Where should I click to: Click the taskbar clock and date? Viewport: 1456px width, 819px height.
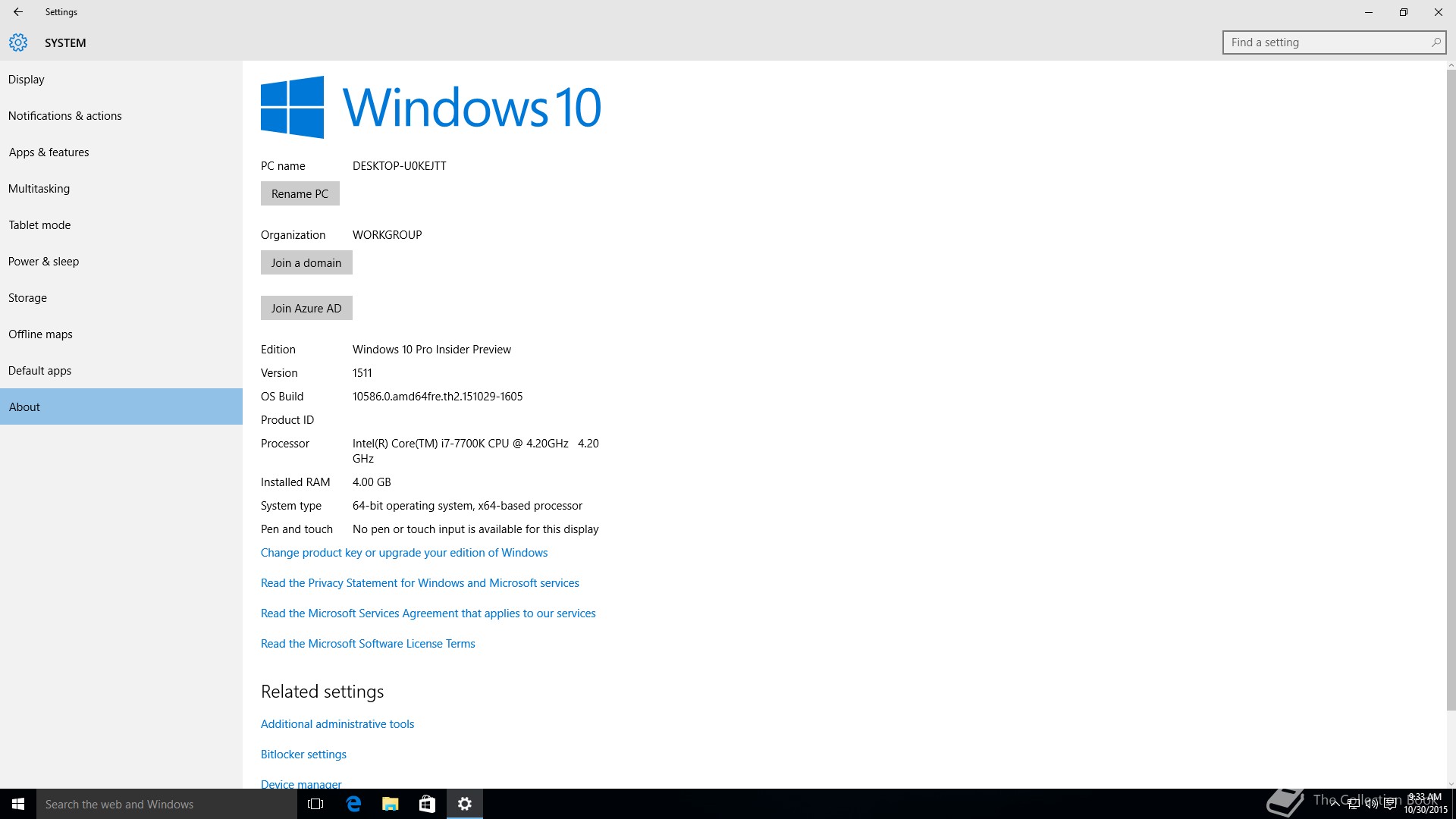1425,804
